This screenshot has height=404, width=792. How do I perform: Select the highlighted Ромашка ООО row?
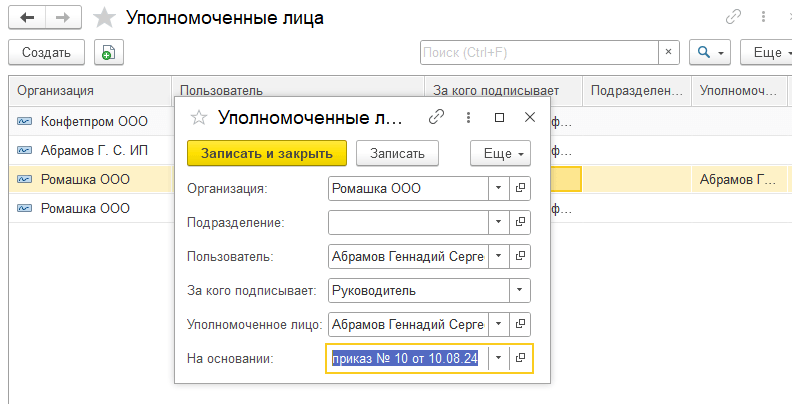coord(91,179)
